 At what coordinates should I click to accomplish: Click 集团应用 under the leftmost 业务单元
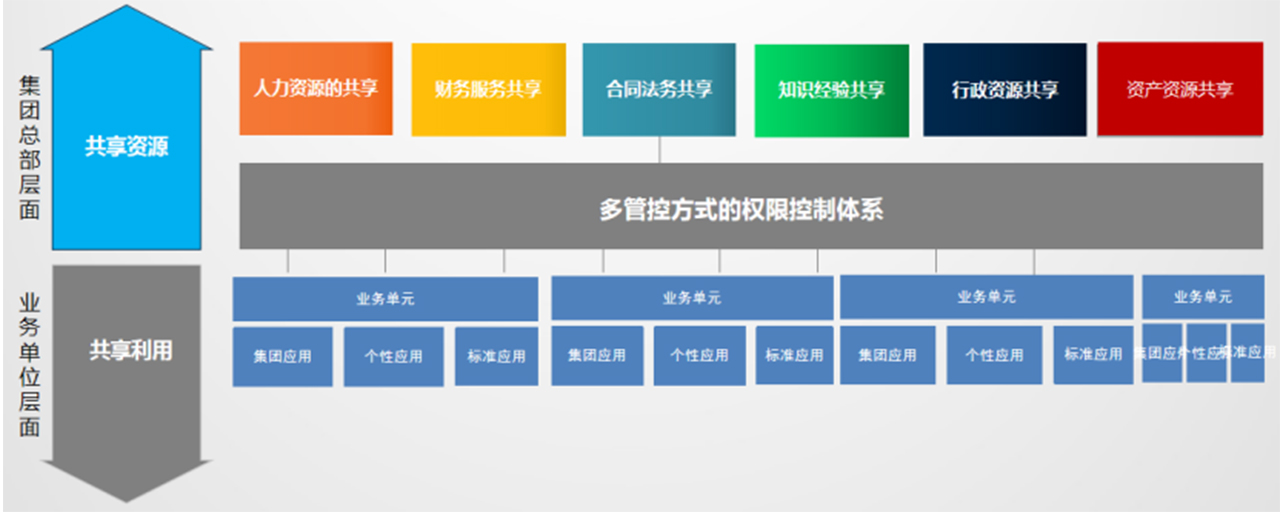pyautogui.click(x=283, y=356)
